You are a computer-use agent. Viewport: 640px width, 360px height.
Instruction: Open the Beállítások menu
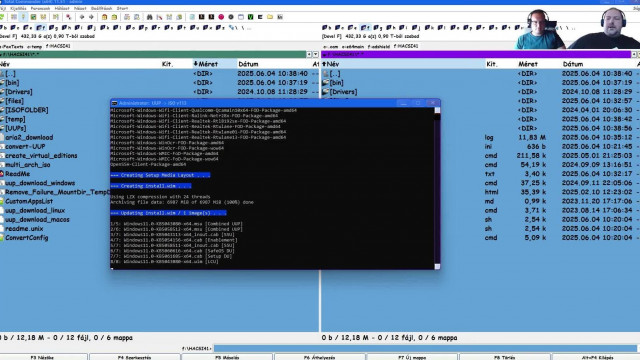[x=101, y=8]
